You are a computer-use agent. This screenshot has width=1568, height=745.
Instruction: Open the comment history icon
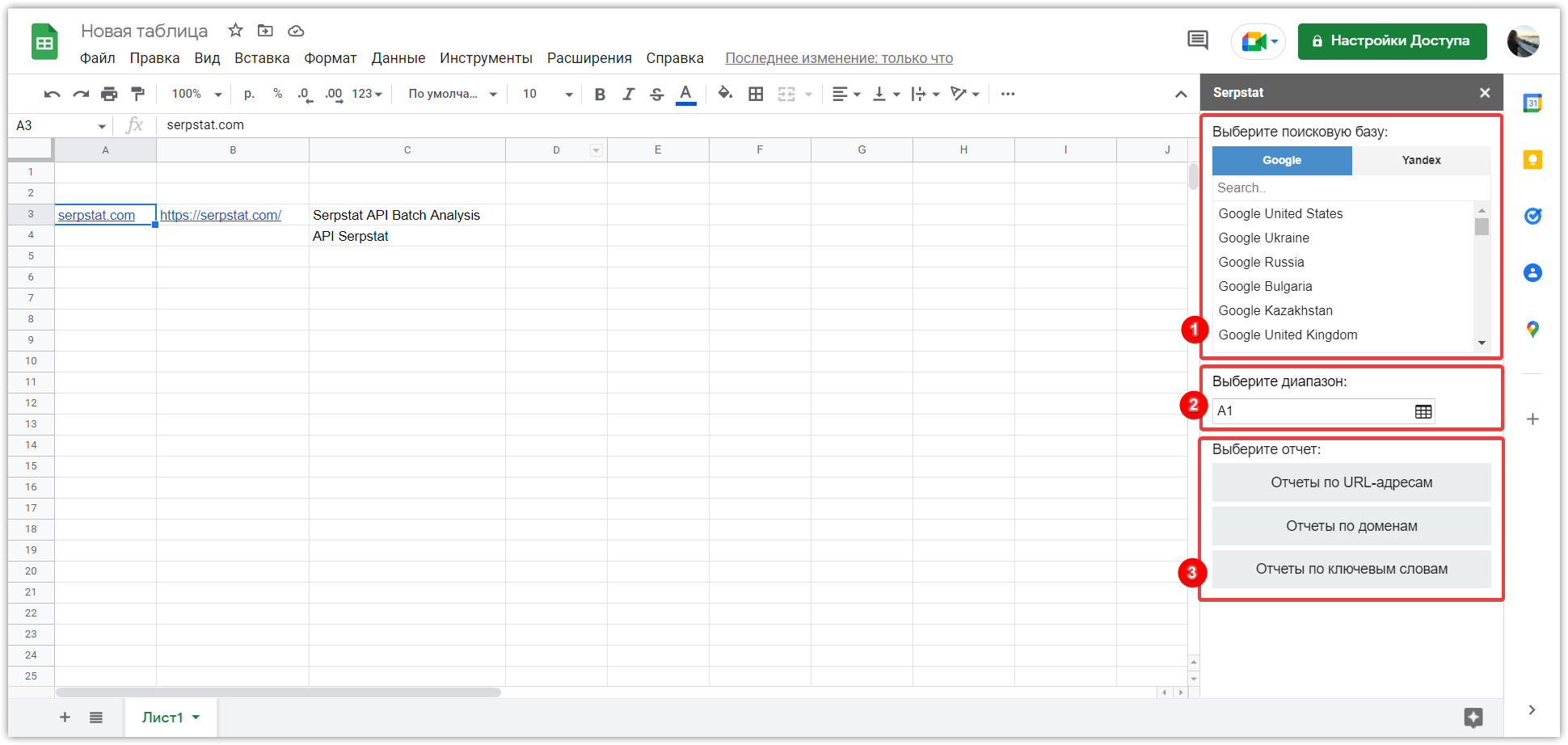click(x=1198, y=40)
